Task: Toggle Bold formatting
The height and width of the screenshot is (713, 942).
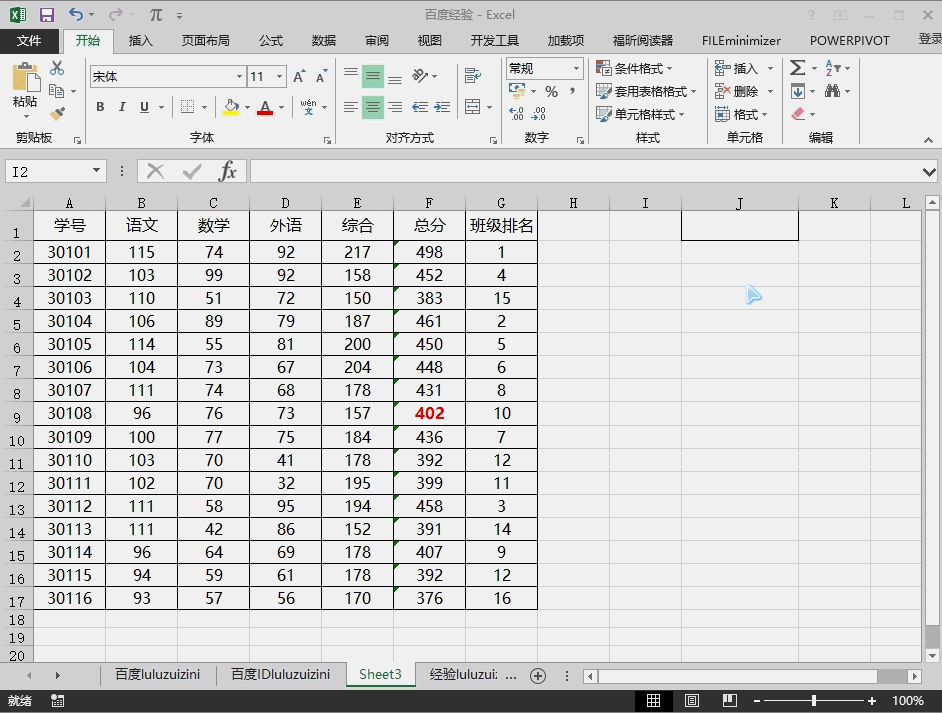Action: point(100,107)
